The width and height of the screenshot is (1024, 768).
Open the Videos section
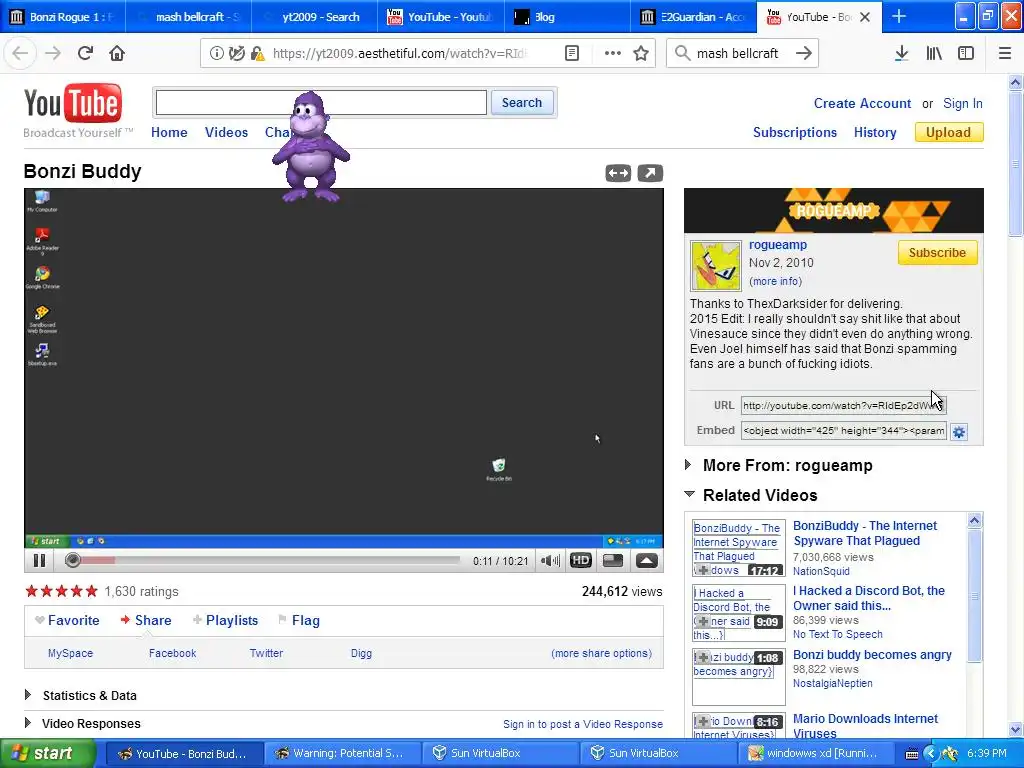226,133
